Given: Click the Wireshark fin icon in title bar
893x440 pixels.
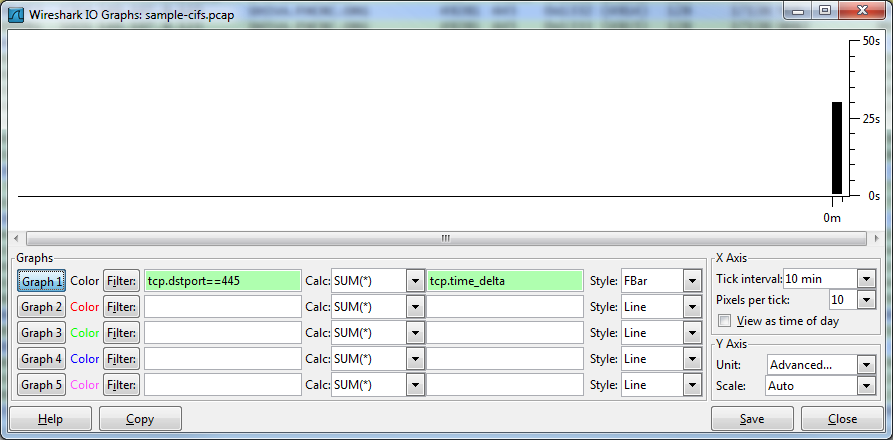Looking at the screenshot, I should [x=18, y=17].
